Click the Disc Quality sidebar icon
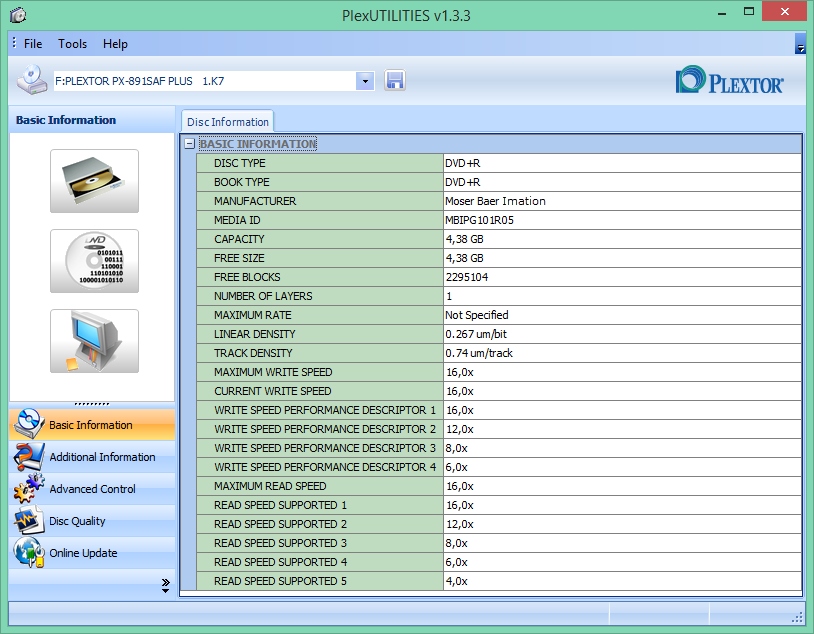814x634 pixels. pyautogui.click(x=27, y=521)
